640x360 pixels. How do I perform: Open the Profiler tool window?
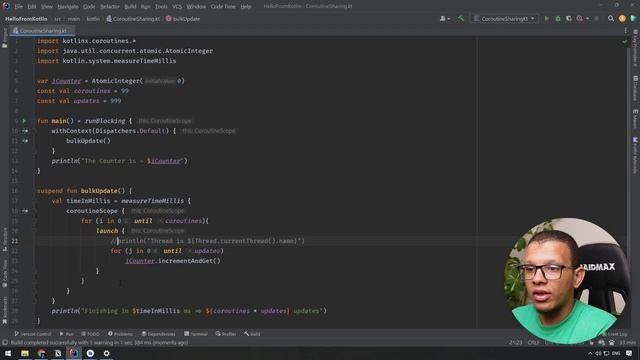[x=226, y=334]
